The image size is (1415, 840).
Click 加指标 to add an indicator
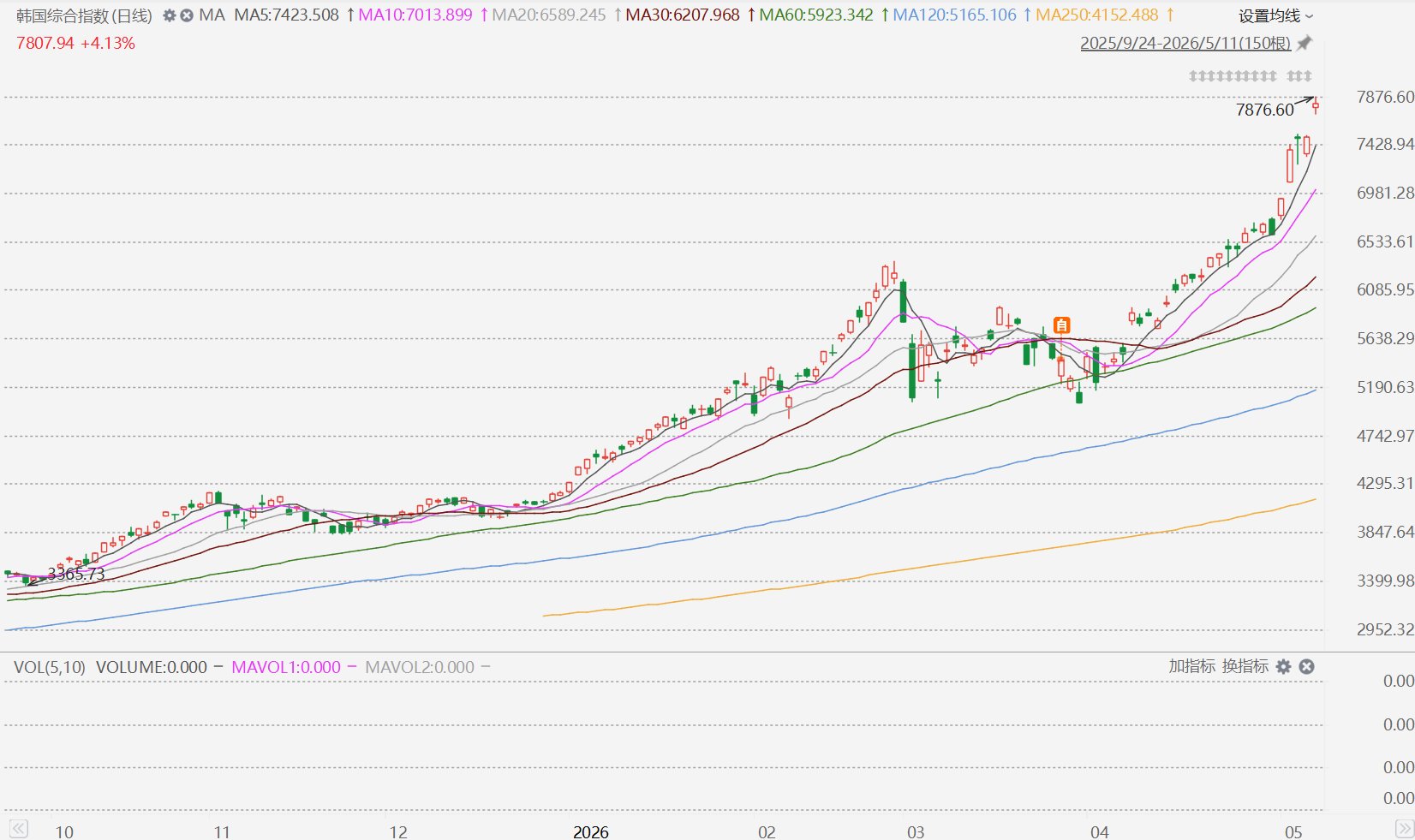[x=1192, y=666]
